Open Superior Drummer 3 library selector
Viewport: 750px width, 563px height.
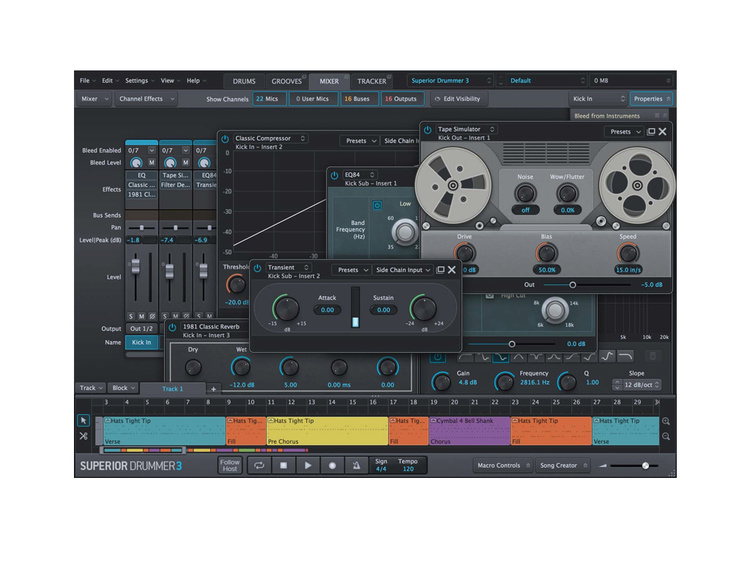coord(450,81)
